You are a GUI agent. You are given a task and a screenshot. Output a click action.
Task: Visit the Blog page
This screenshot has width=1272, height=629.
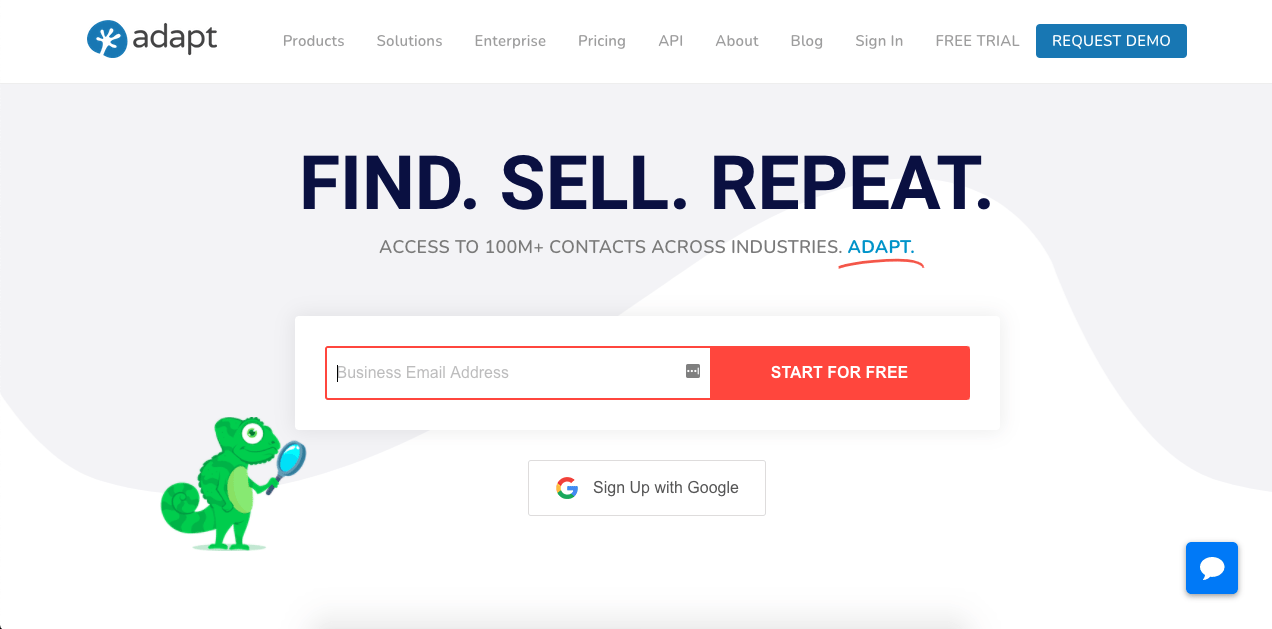click(x=806, y=41)
